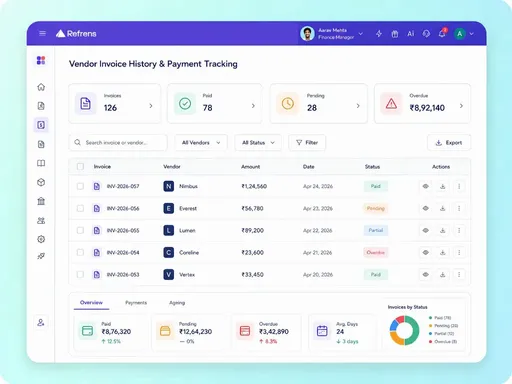Image resolution: width=512 pixels, height=384 pixels.
Task: Tick checkbox for INV-2026-053
Action: (80, 275)
